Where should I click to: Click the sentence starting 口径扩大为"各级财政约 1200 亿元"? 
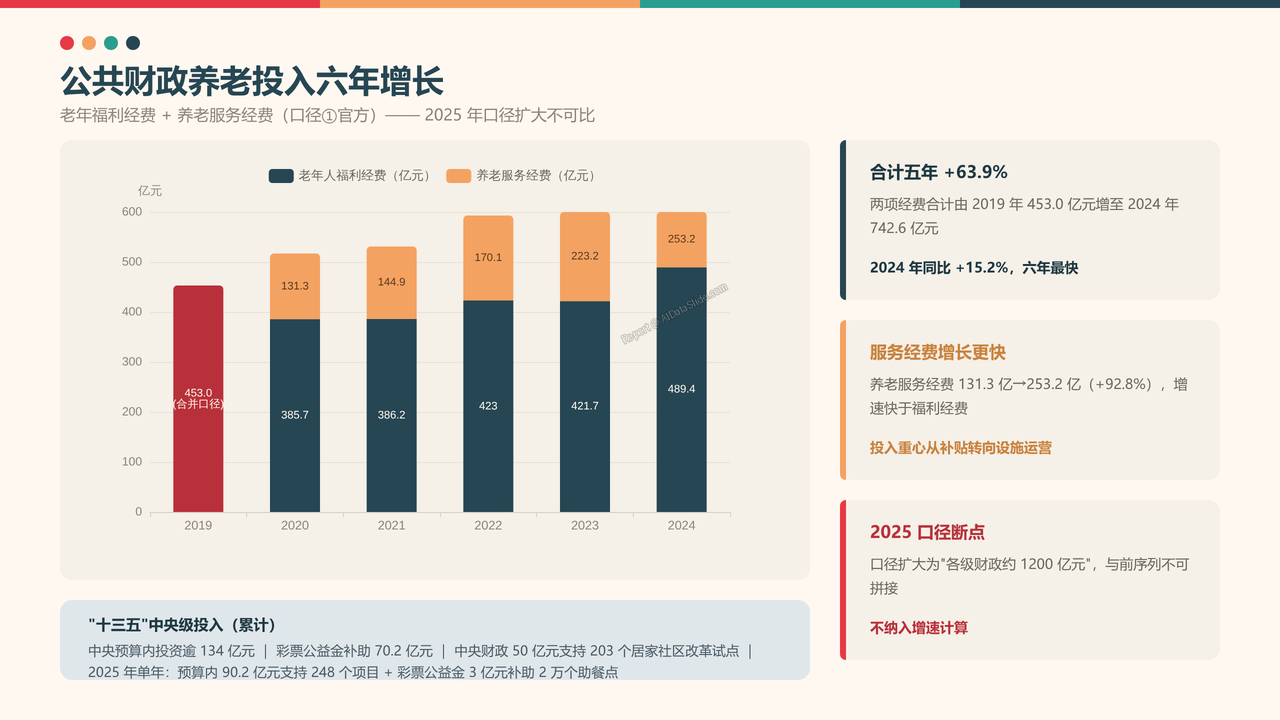(x=1030, y=576)
